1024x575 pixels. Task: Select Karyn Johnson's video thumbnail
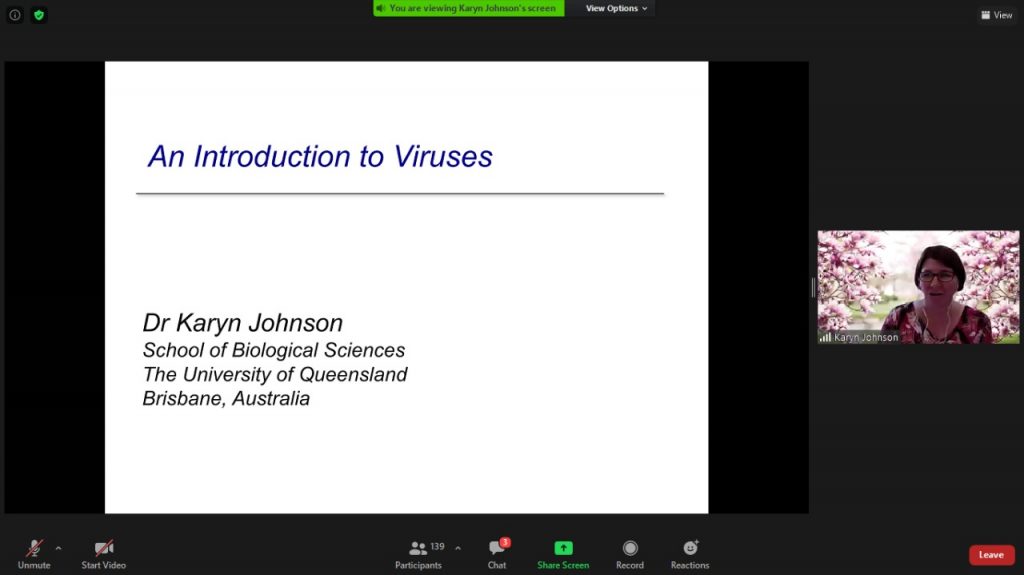pos(918,285)
